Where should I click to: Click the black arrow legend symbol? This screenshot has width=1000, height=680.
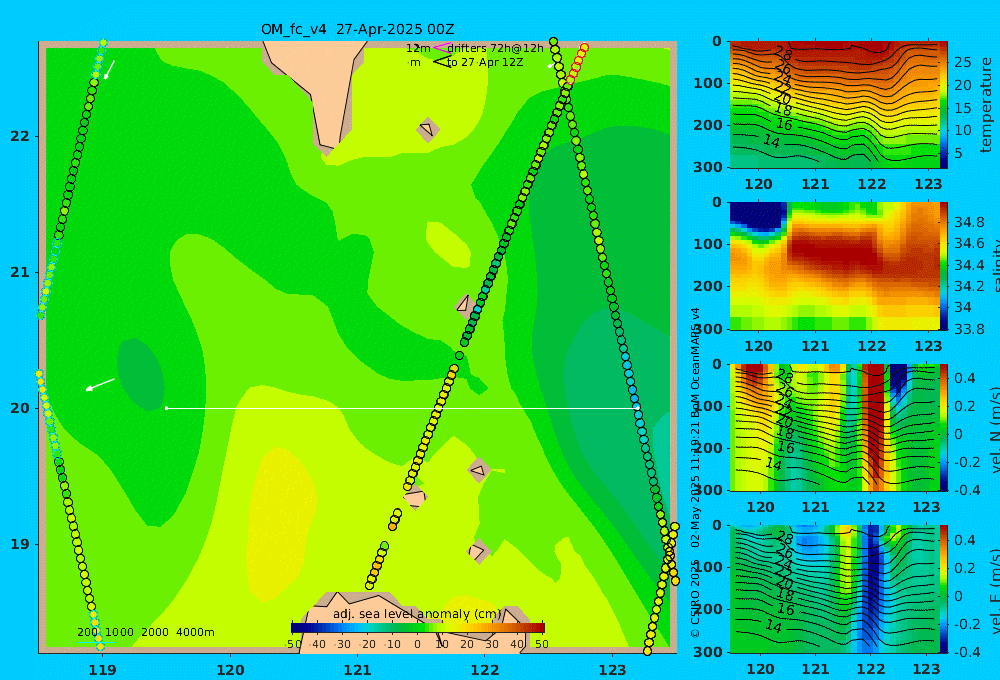(441, 63)
